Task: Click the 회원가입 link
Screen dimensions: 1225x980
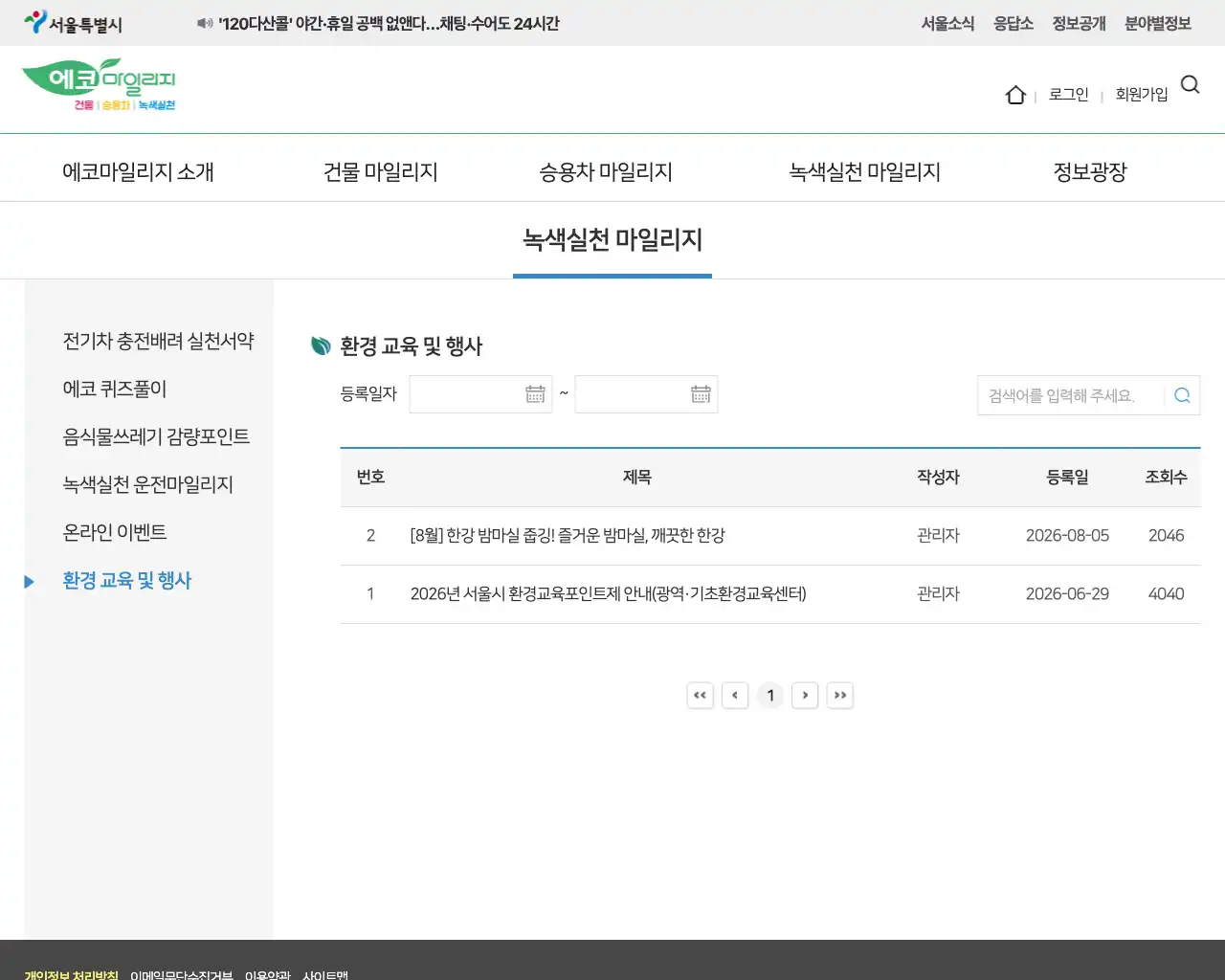Action: pos(1142,95)
